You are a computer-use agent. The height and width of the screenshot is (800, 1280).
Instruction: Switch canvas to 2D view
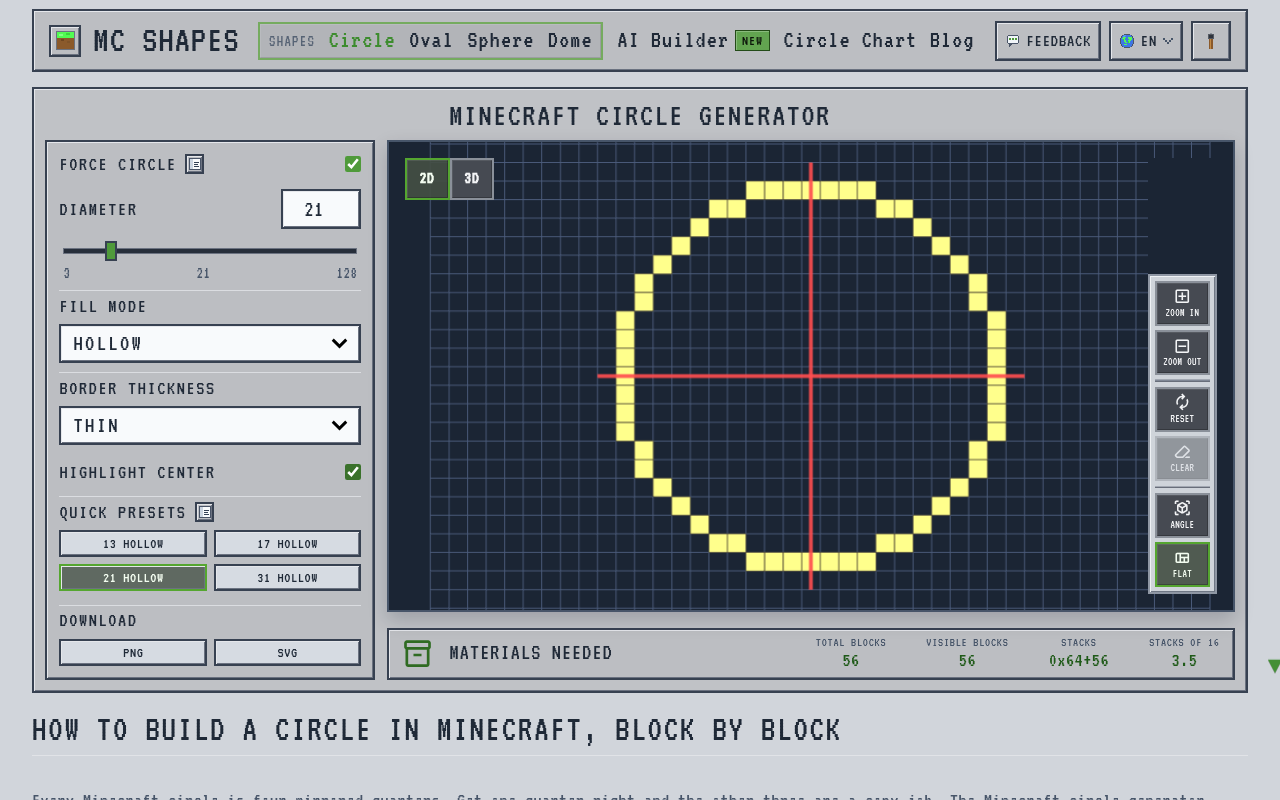point(427,179)
